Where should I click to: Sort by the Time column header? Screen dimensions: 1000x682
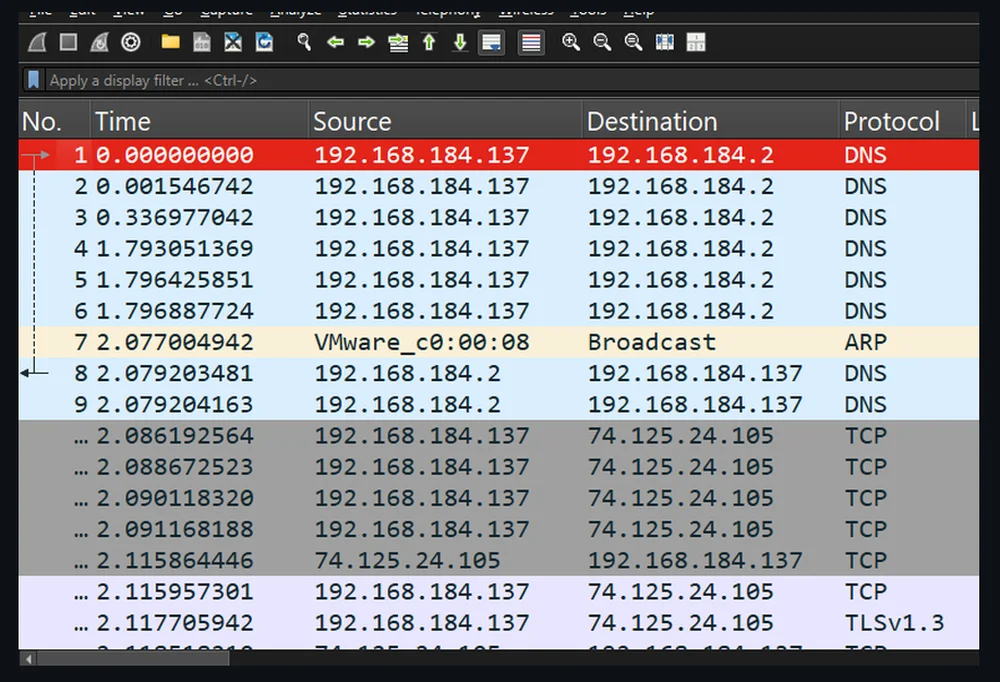click(x=199, y=121)
